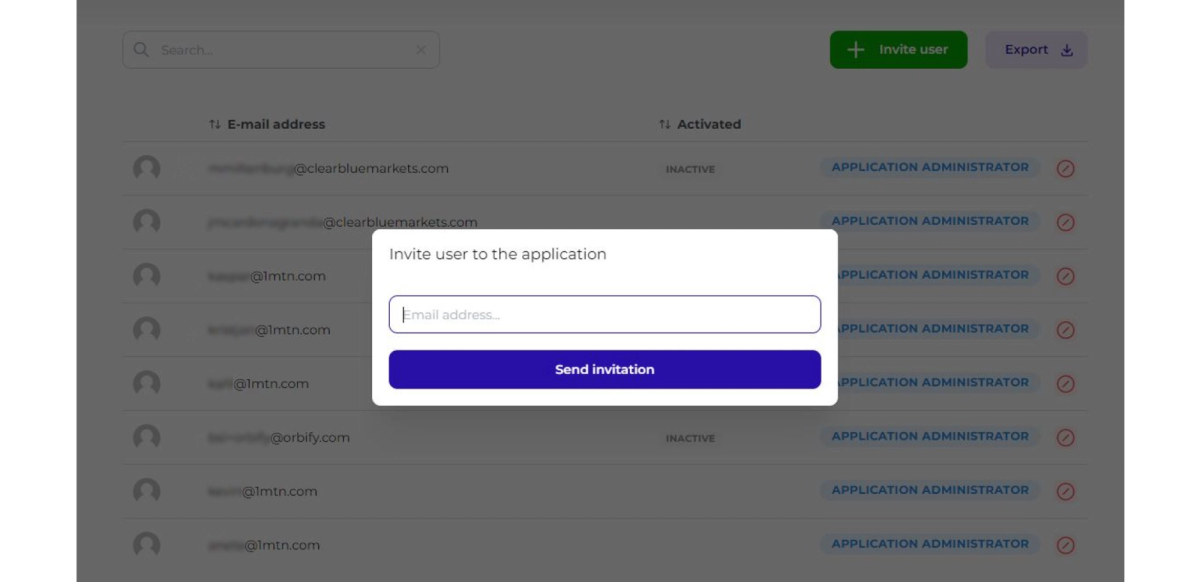Revoke access icon for first clearbluemarkets.com user
Screen dimensions: 1200x582
[x=1066, y=168]
